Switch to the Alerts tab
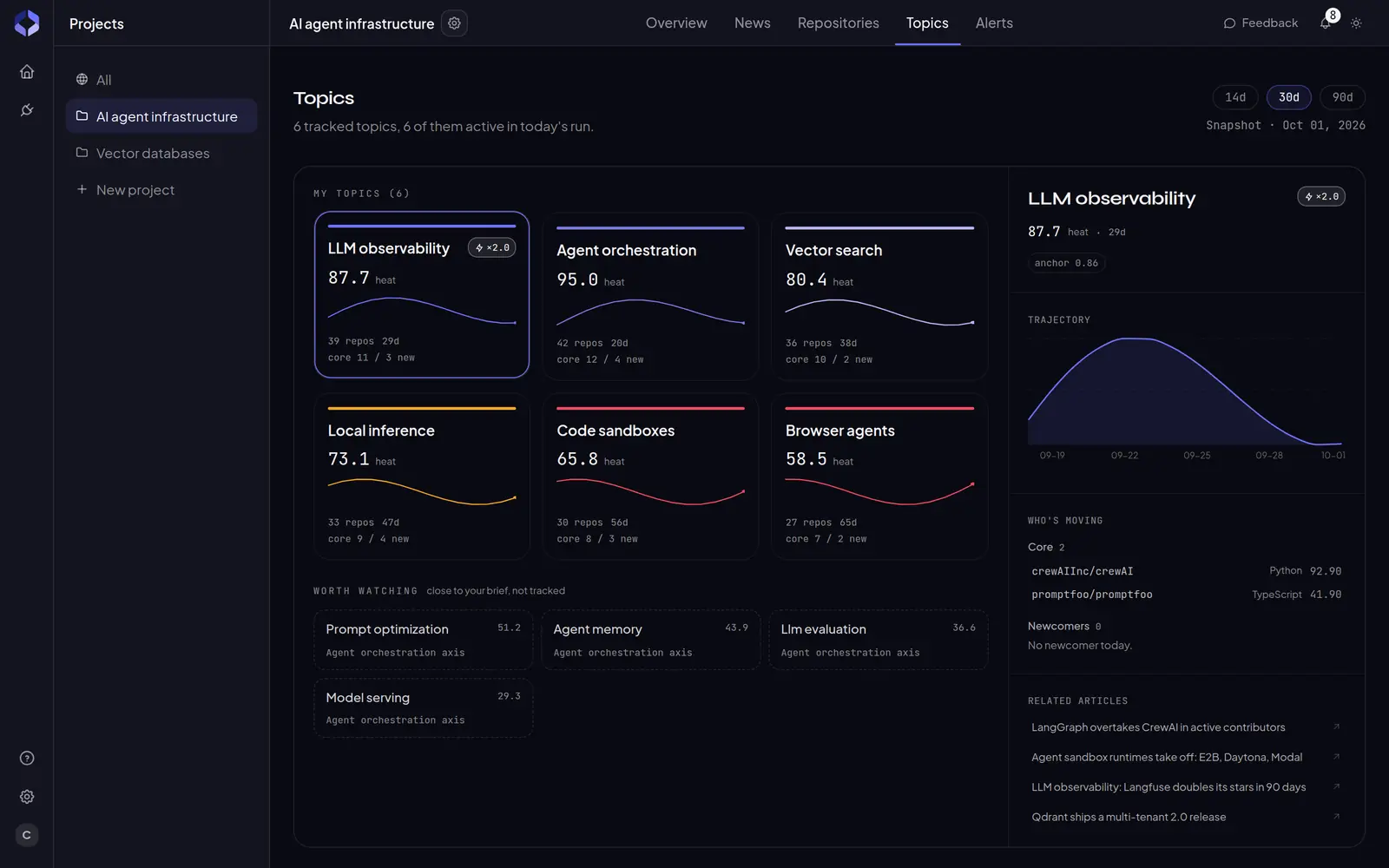 pos(994,23)
